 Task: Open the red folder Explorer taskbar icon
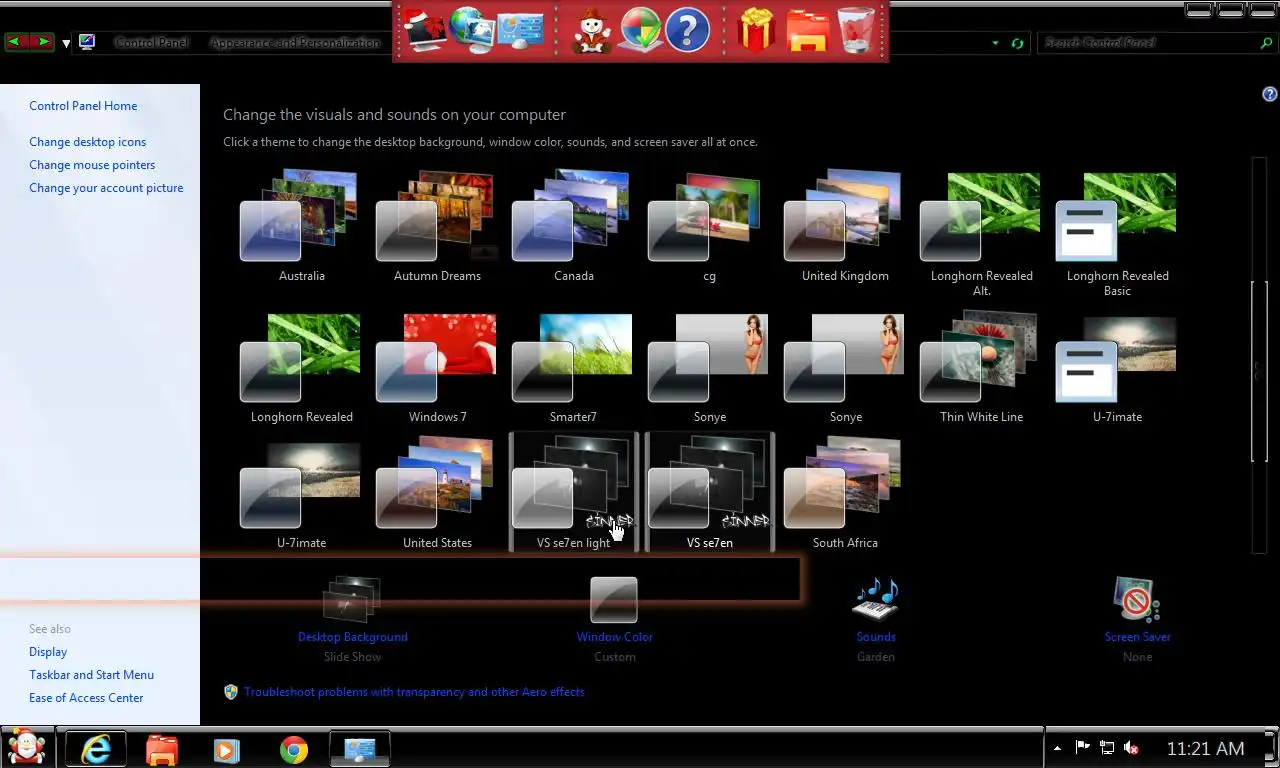pyautogui.click(x=161, y=749)
